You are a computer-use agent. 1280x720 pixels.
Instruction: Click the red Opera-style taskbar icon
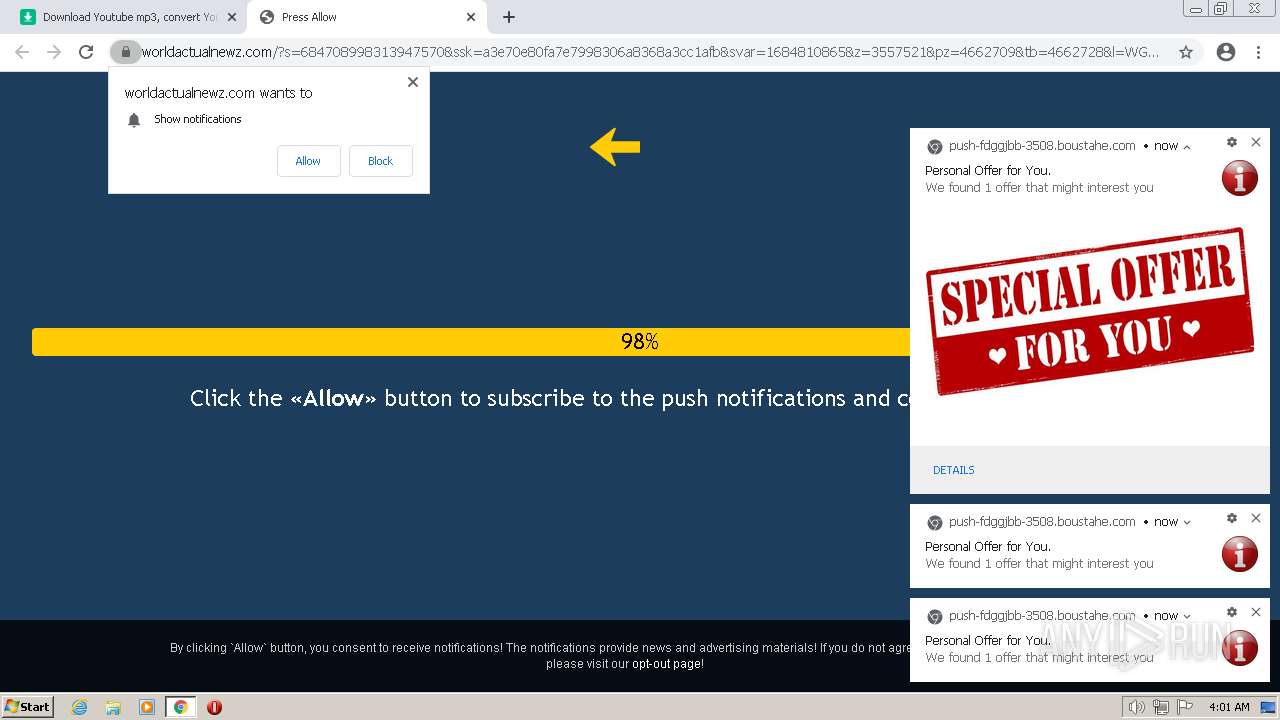214,707
